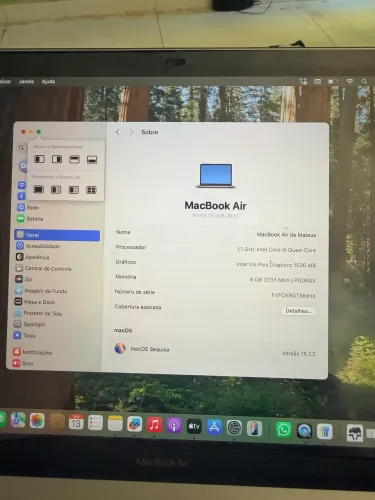Choose the four quarters arrangement icon

[x=91, y=190]
